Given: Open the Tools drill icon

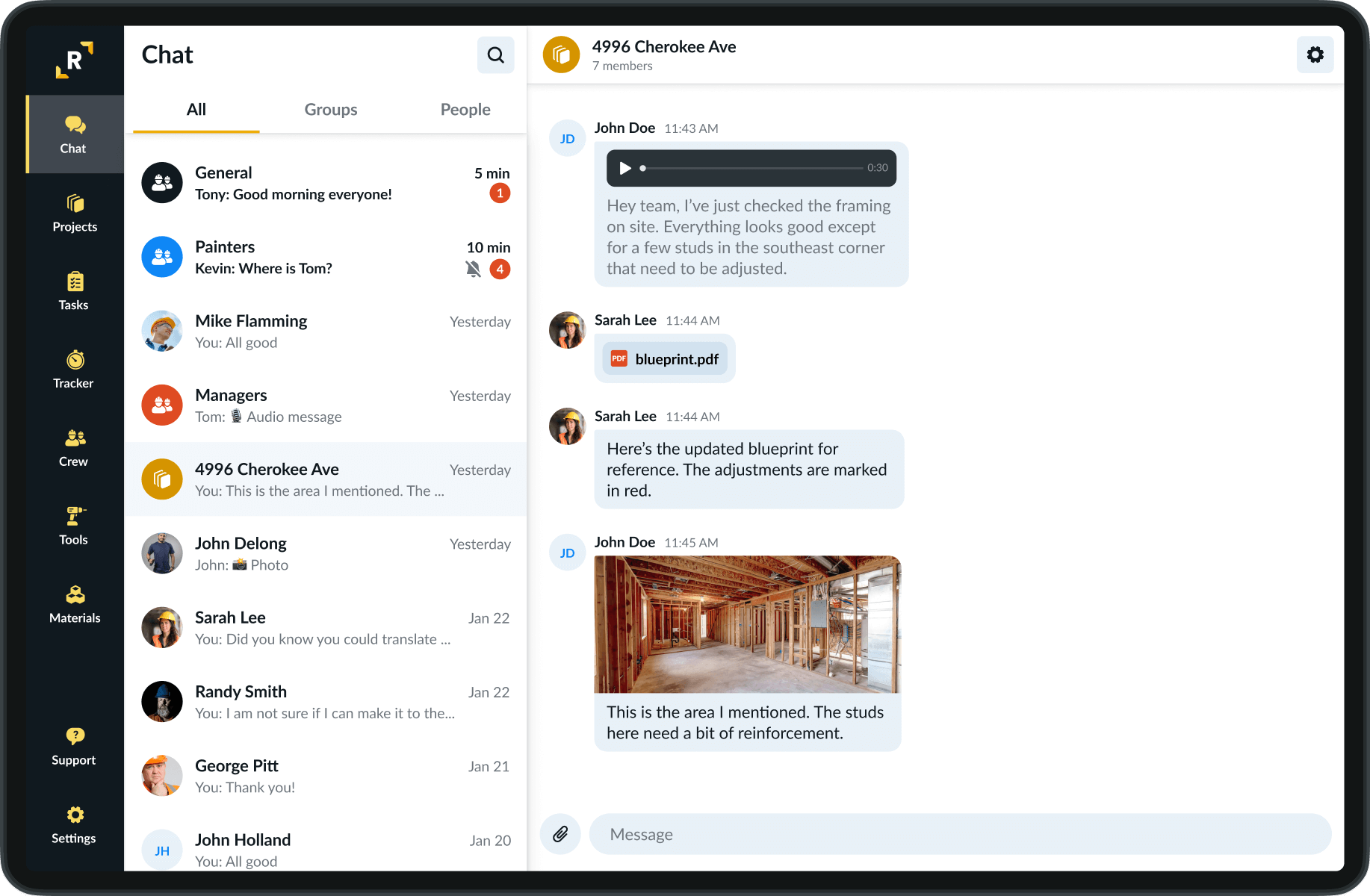Looking at the screenshot, I should point(75,516).
